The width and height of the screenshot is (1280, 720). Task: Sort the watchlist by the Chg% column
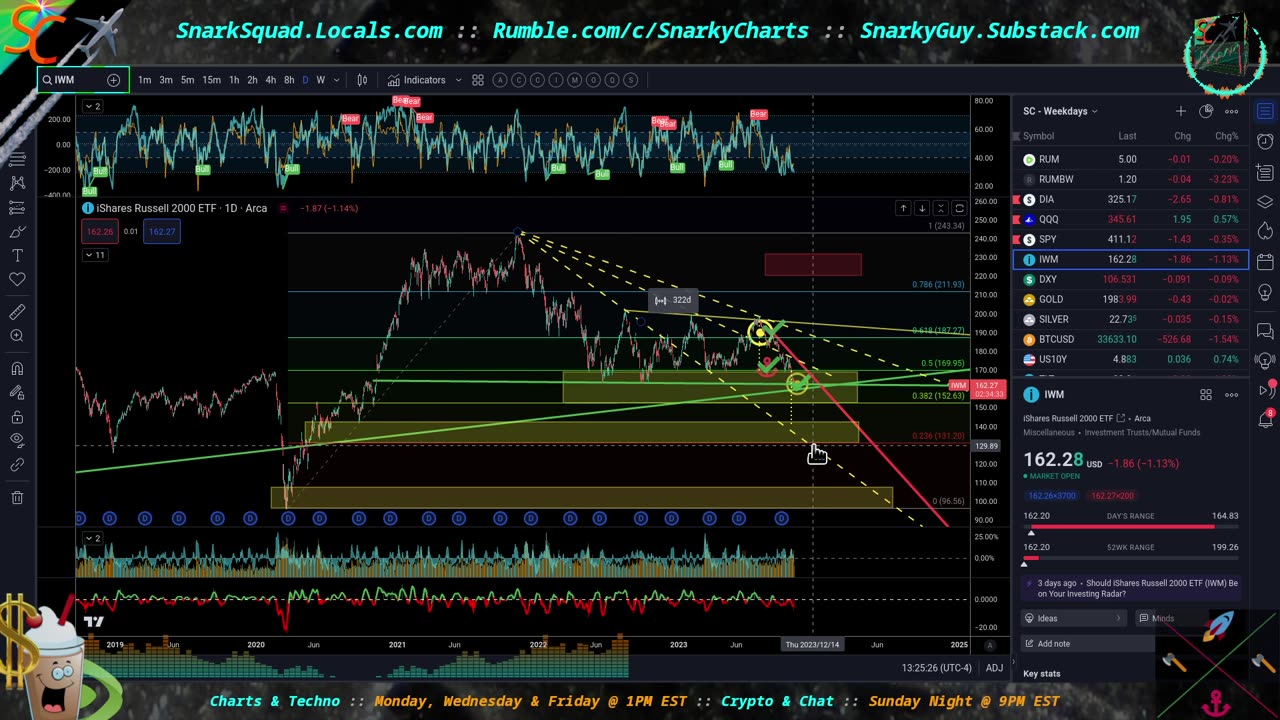tap(1226, 136)
